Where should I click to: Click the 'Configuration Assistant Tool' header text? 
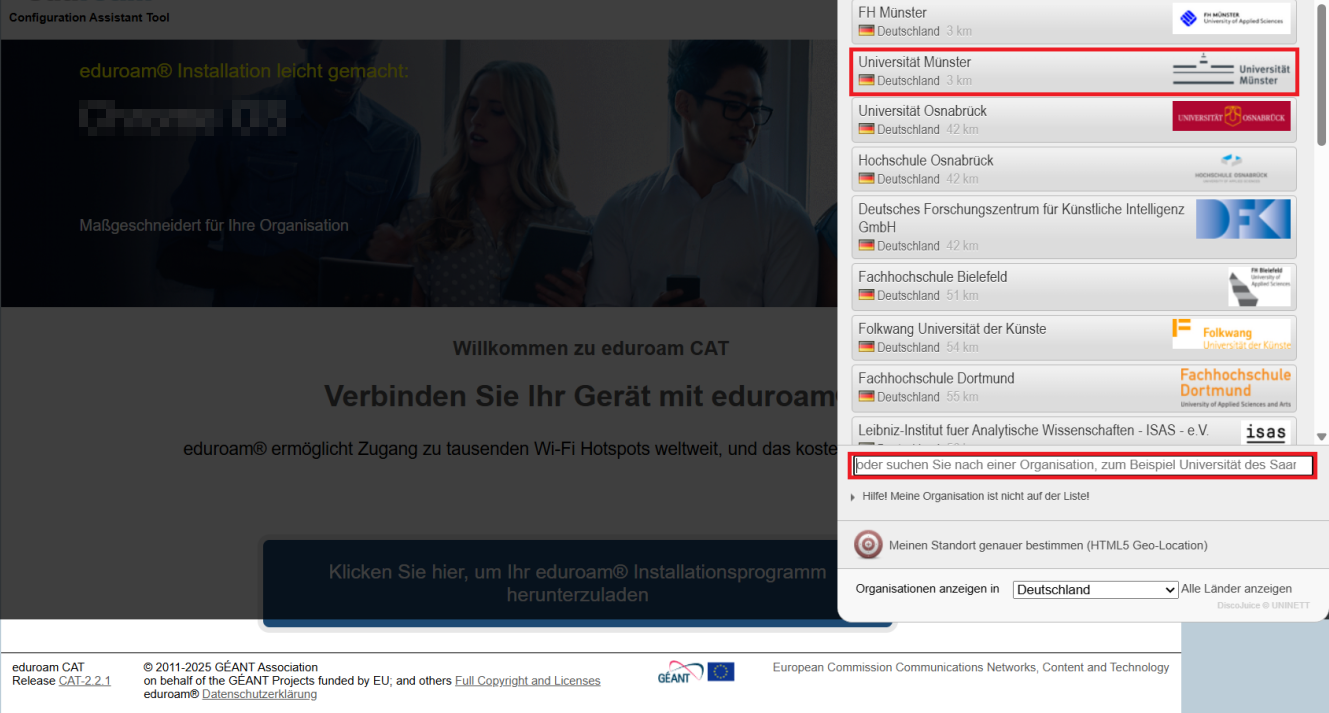(x=89, y=17)
